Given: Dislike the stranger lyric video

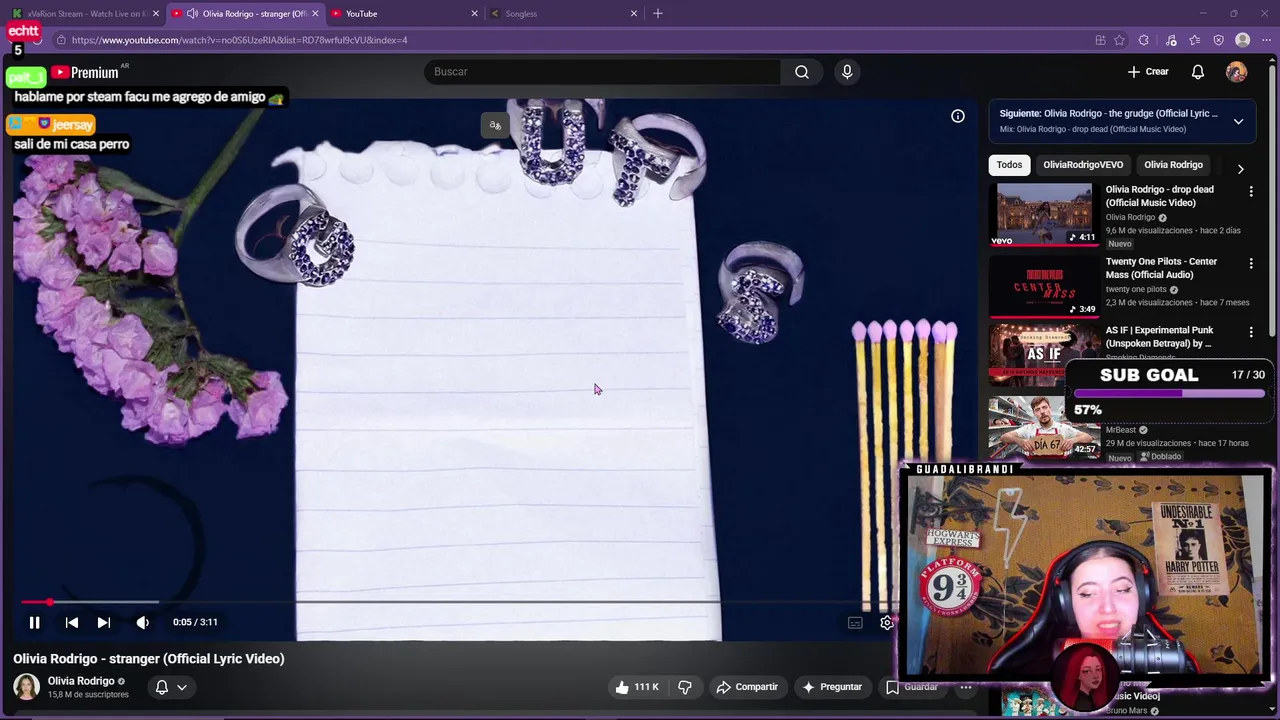Looking at the screenshot, I should coord(685,687).
